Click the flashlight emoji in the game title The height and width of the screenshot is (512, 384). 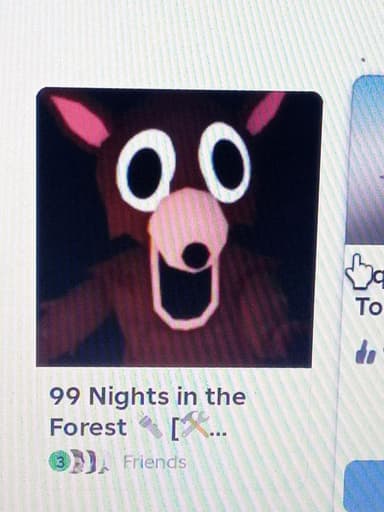[x=150, y=426]
